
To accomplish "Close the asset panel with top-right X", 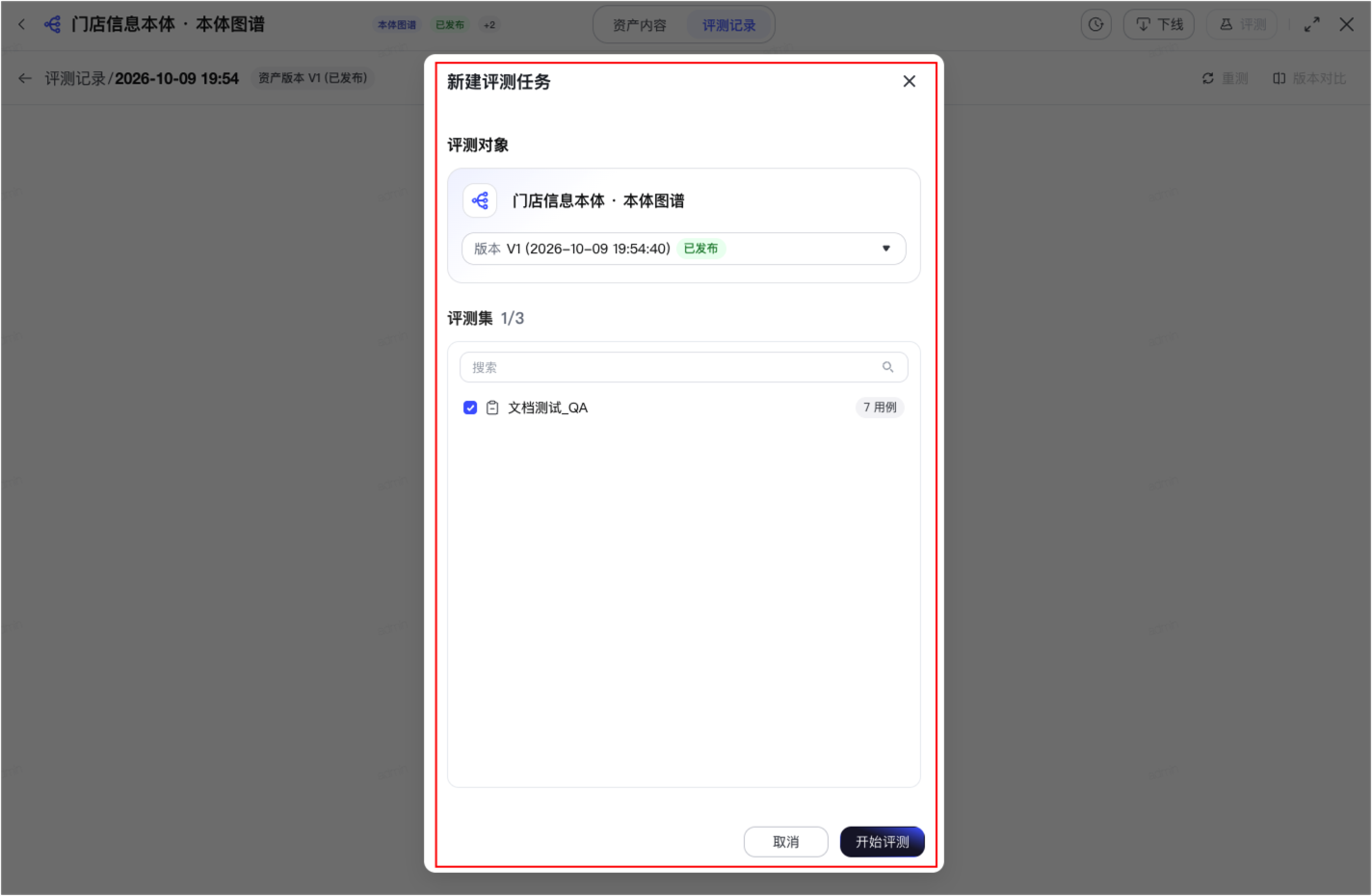I will click(1347, 24).
